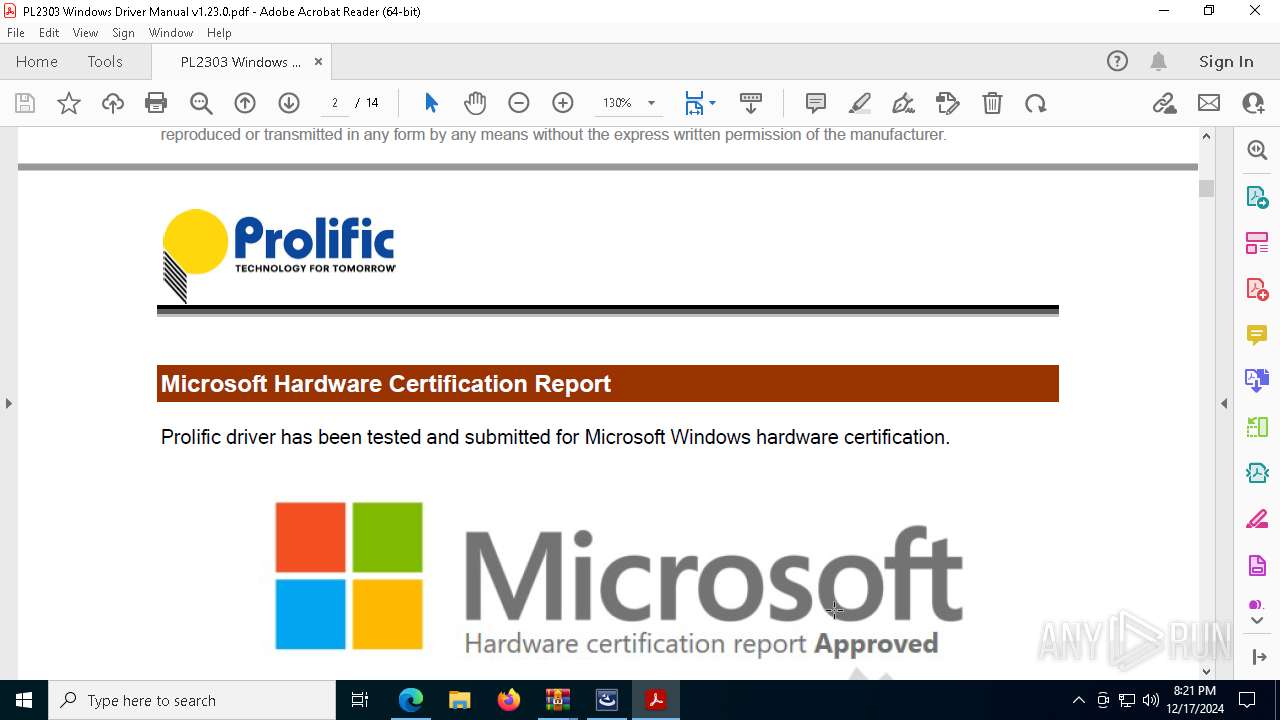Open search tool in right pane

[1257, 150]
